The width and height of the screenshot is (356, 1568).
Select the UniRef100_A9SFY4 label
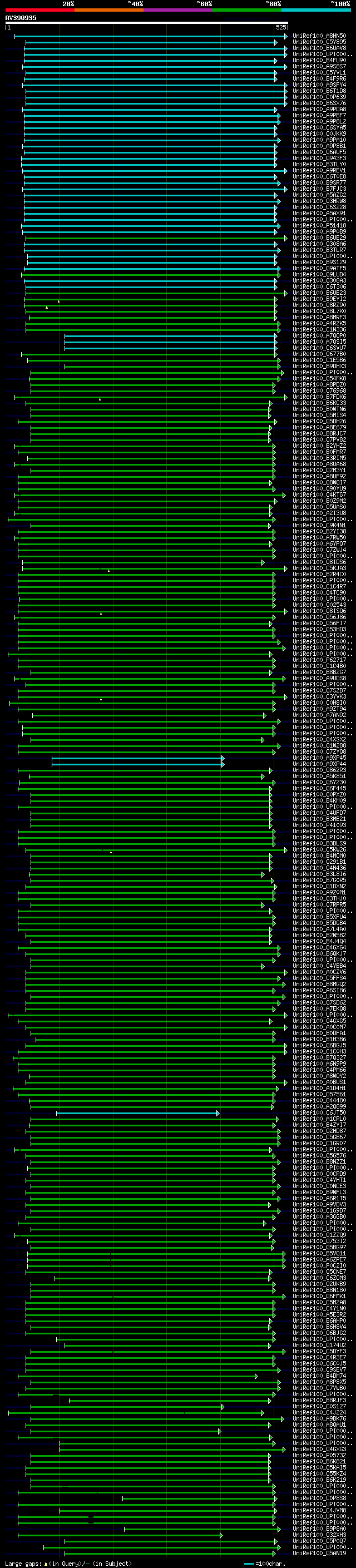[x=319, y=85]
